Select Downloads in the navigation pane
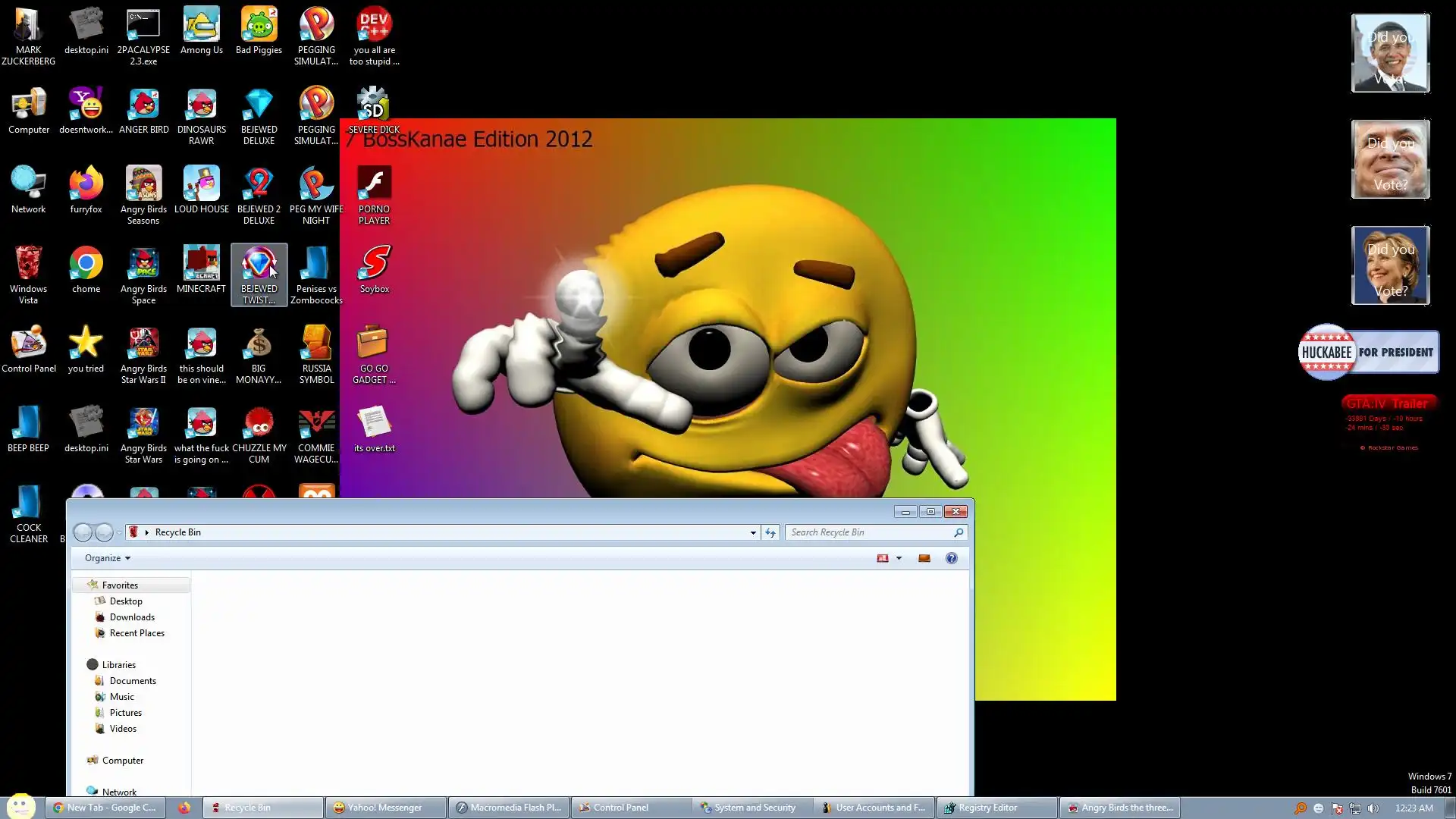This screenshot has height=819, width=1456. 132,617
